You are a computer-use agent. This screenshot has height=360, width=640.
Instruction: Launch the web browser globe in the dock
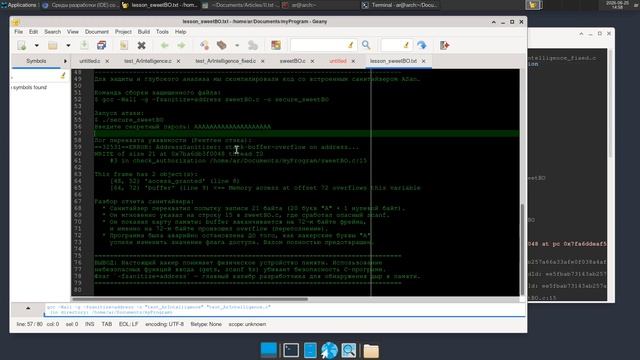pos(329,350)
